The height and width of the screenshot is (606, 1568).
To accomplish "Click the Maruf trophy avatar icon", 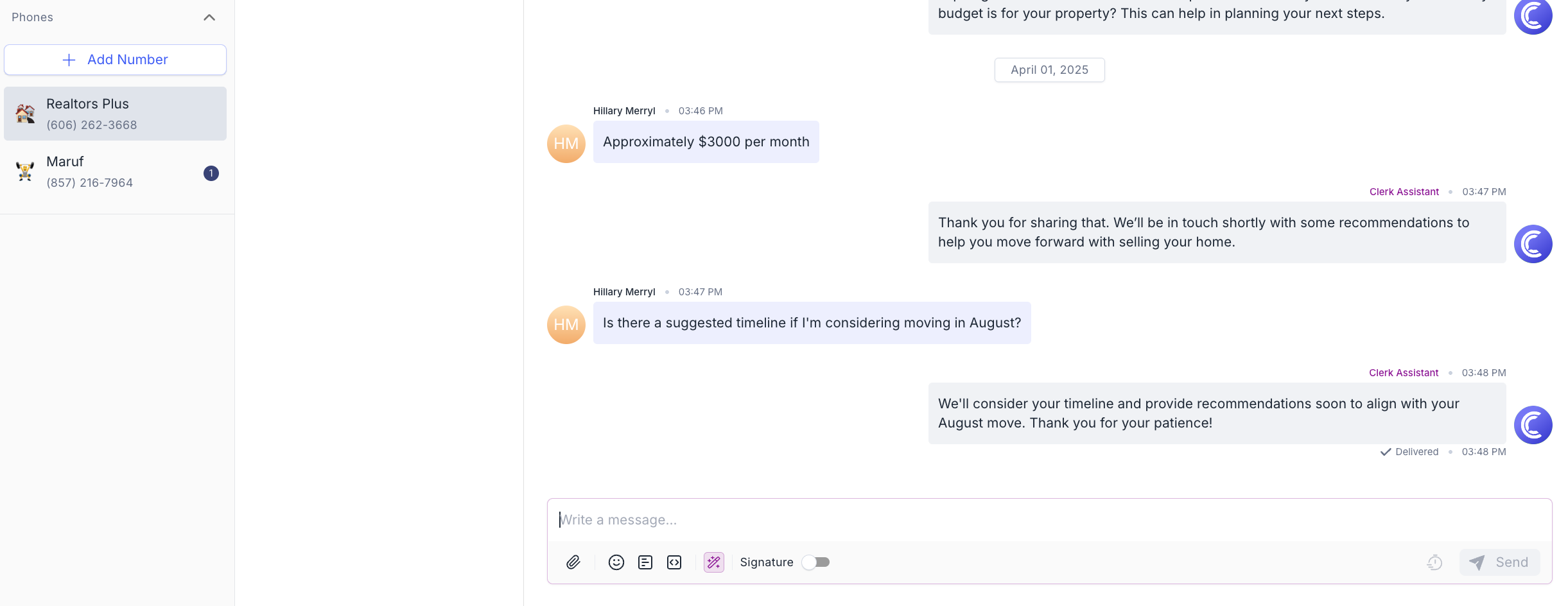I will click(x=25, y=171).
